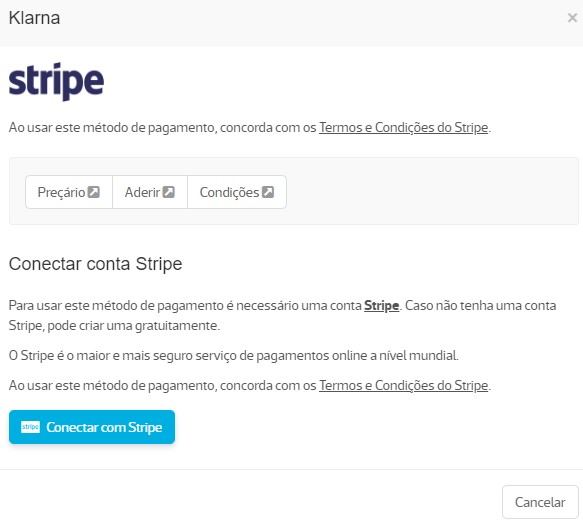
Task: Open the Condições page
Action: 237,192
